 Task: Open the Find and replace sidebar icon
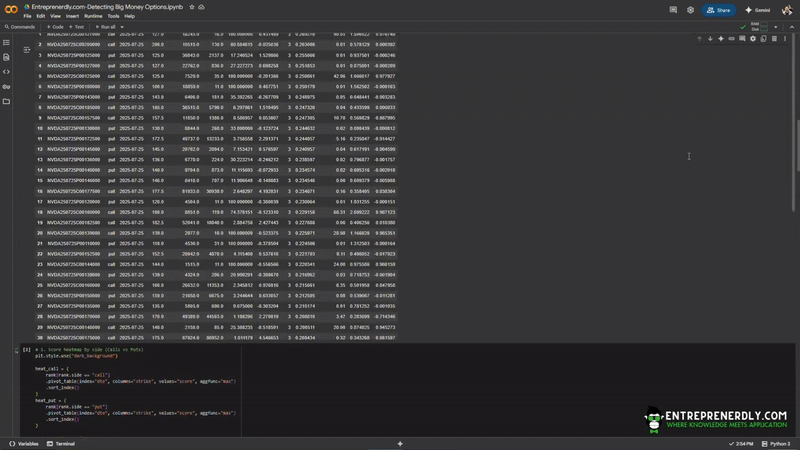[x=6, y=57]
